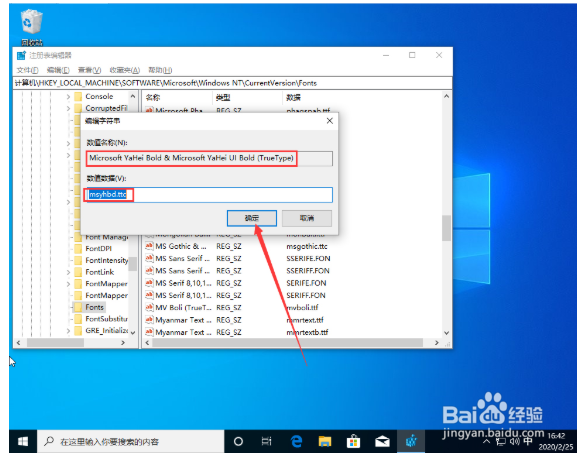
Task: Click the 中 input method indicator
Action: 528,441
